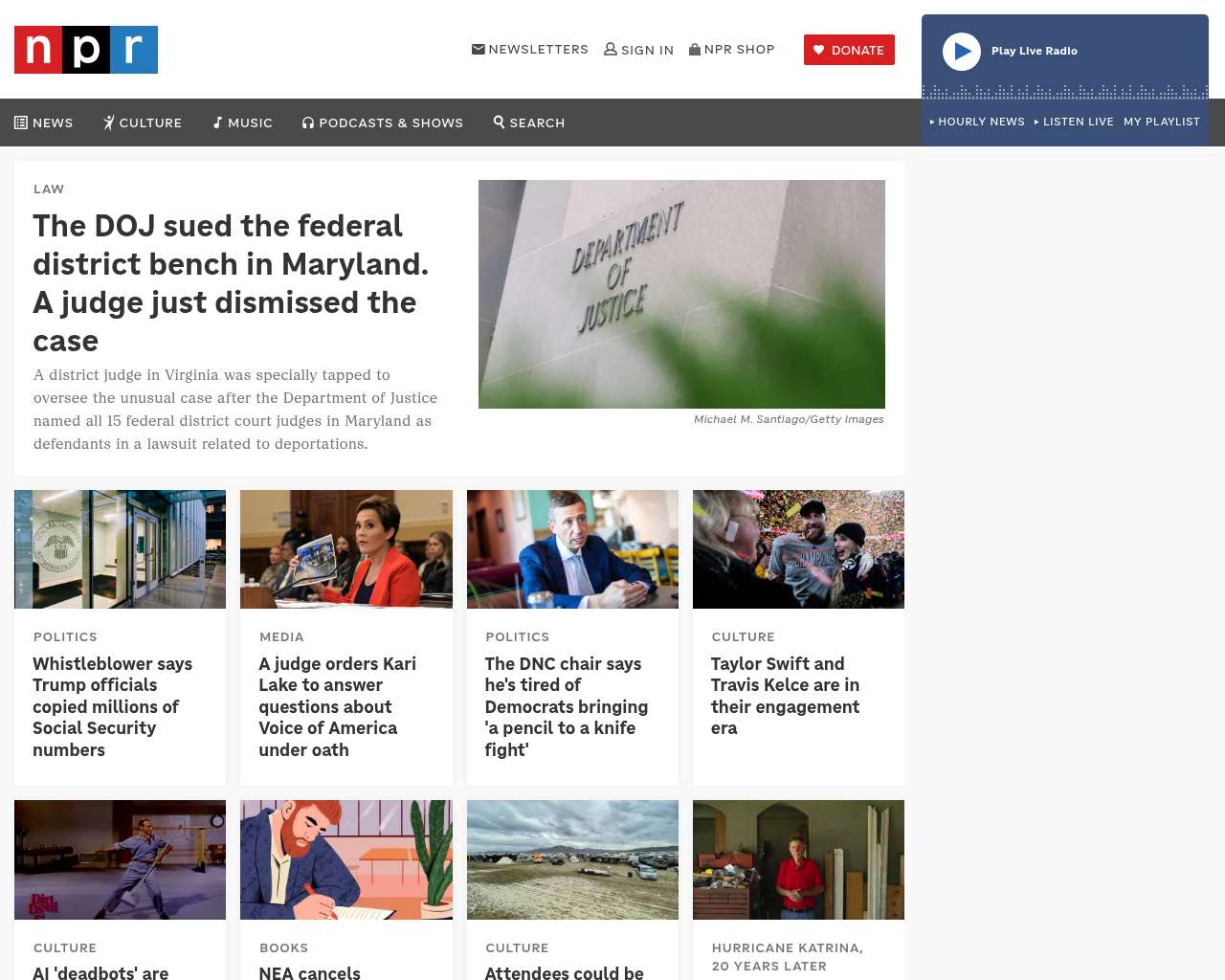Viewport: 1225px width, 980px height.
Task: Click the Kari Lake hearing thumbnail
Action: point(346,549)
